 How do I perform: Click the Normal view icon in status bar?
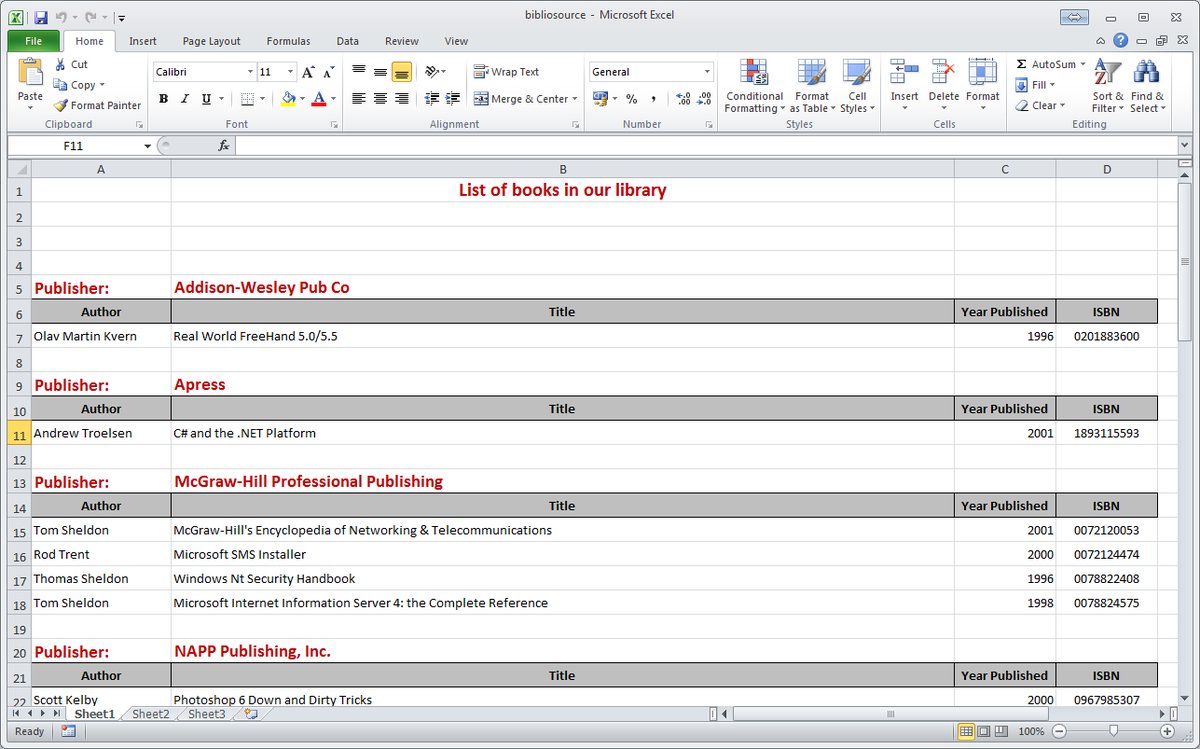967,731
